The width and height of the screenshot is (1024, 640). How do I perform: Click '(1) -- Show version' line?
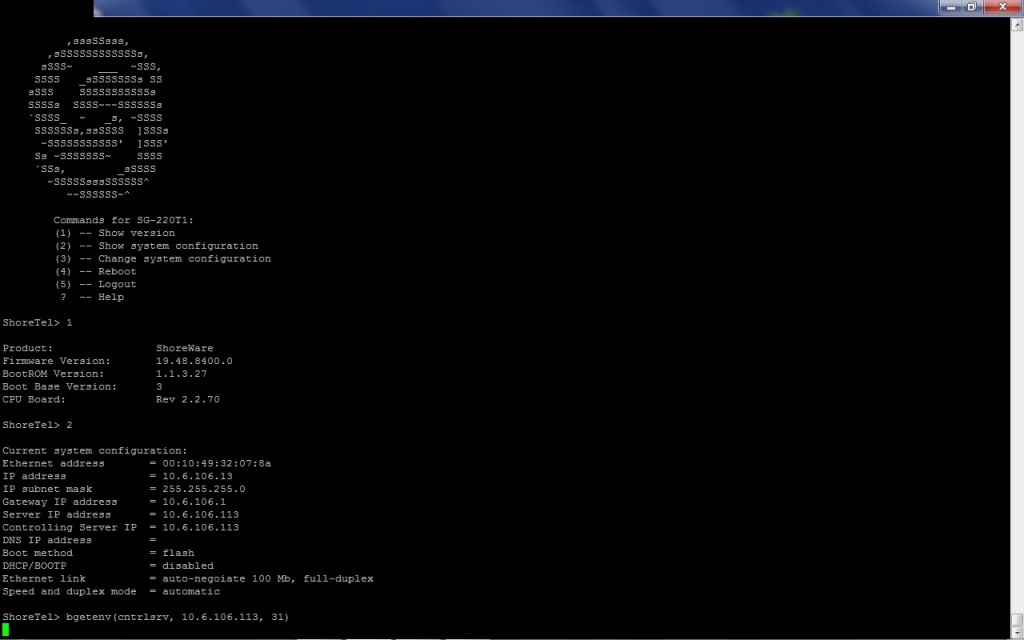tap(115, 233)
